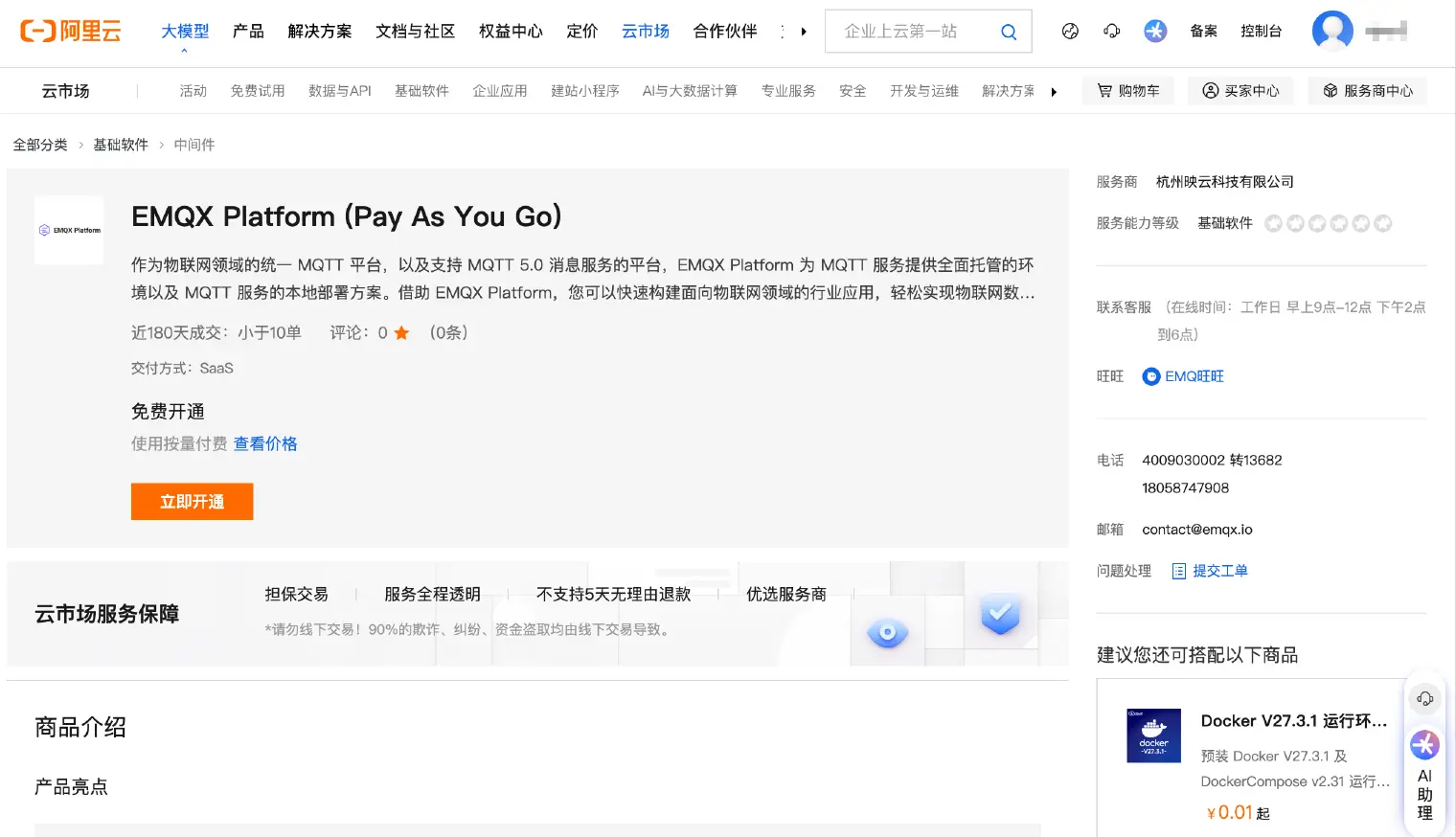Click the Docker V27.3.1 product thumbnail
This screenshot has height=837, width=1456.
tap(1153, 735)
